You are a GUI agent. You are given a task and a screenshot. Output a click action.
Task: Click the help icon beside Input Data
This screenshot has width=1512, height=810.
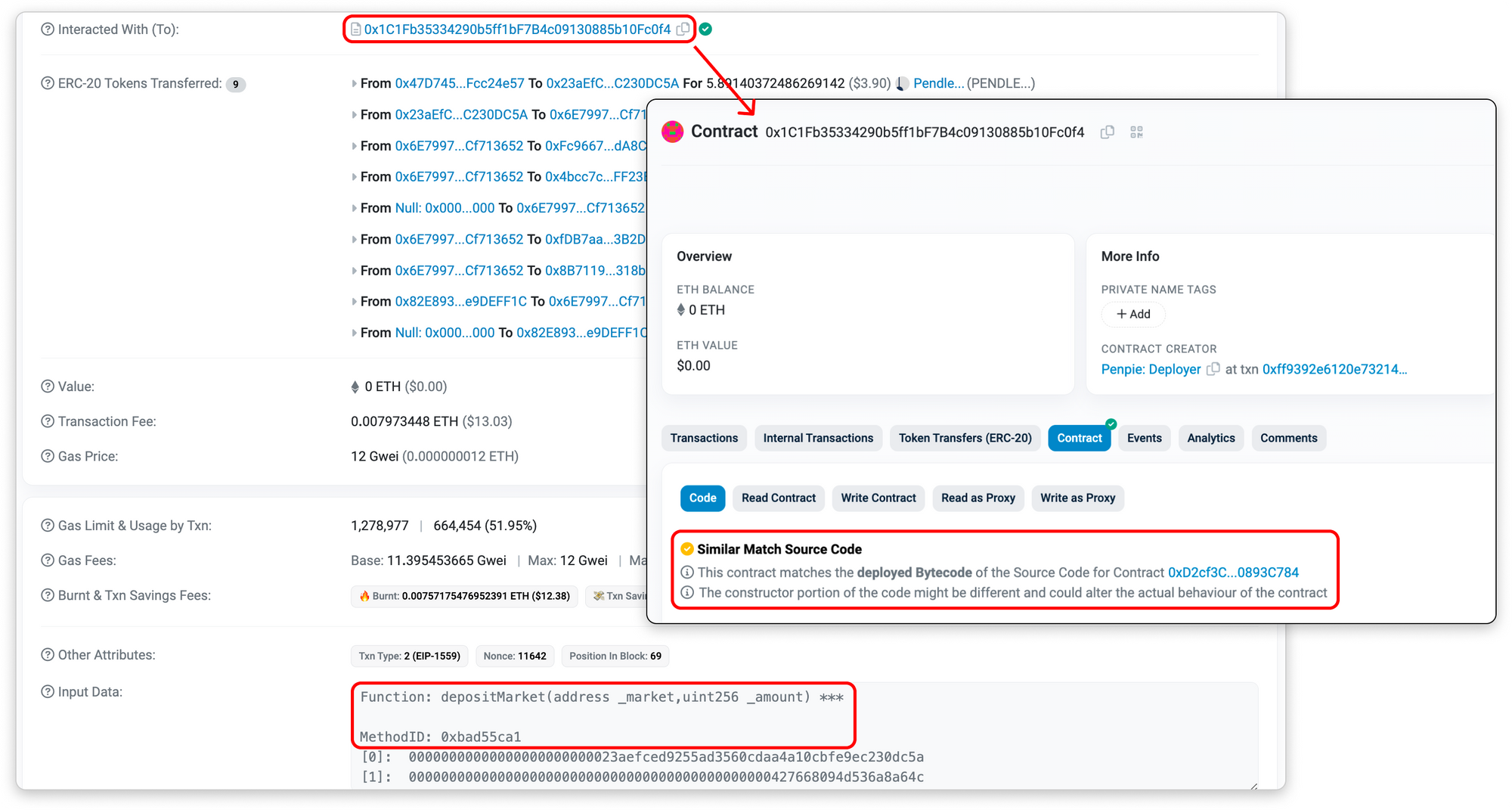(x=48, y=692)
